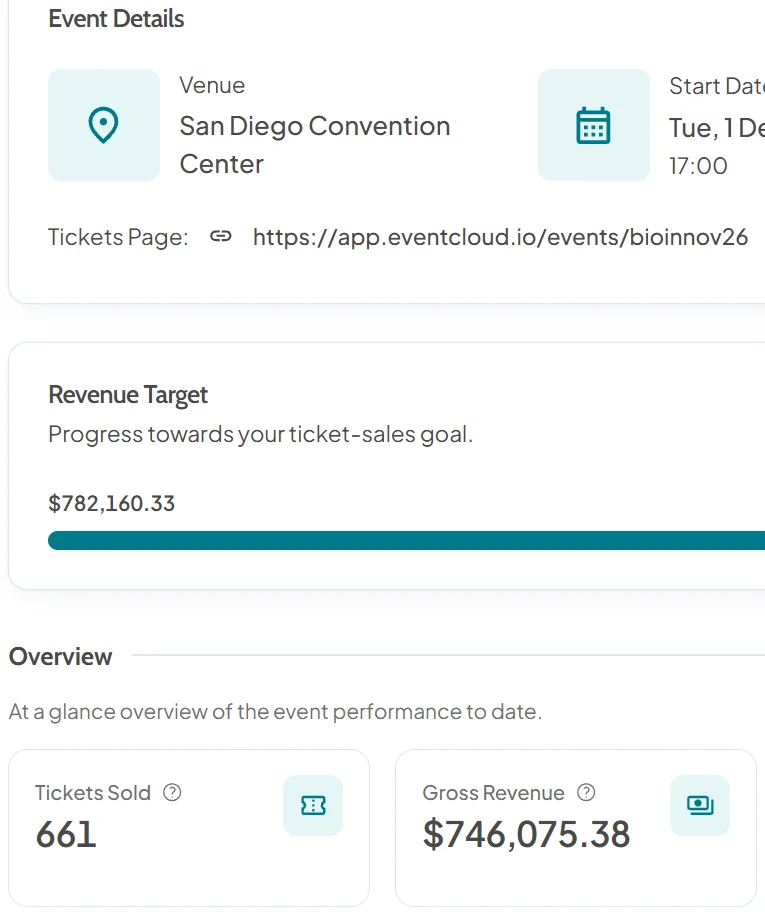This screenshot has width=765, height=916.
Task: Click the 'At a glance overview' description
Action: [x=275, y=712]
